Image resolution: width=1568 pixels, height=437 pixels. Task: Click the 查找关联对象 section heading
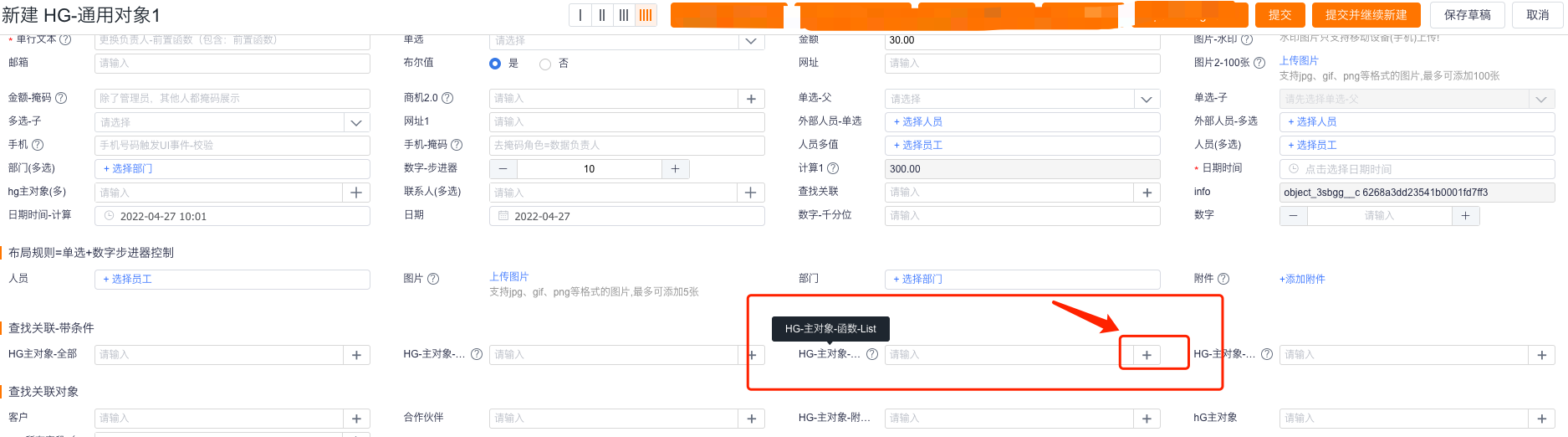coord(43,392)
